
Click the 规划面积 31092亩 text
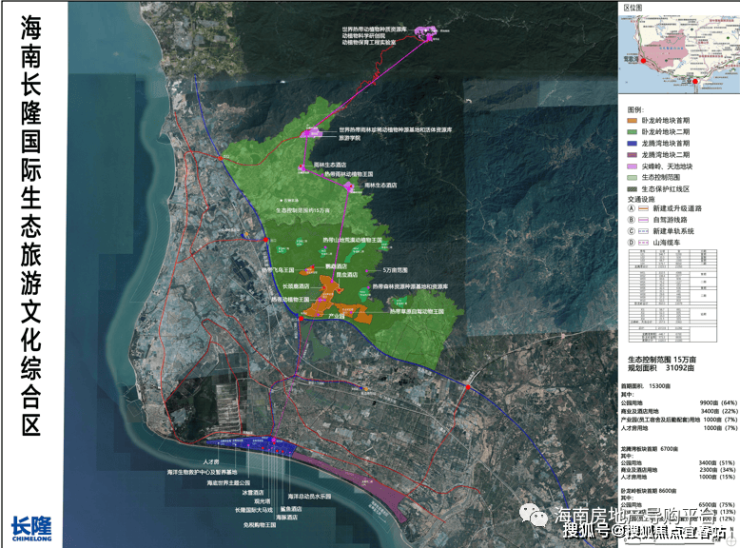(x=661, y=368)
